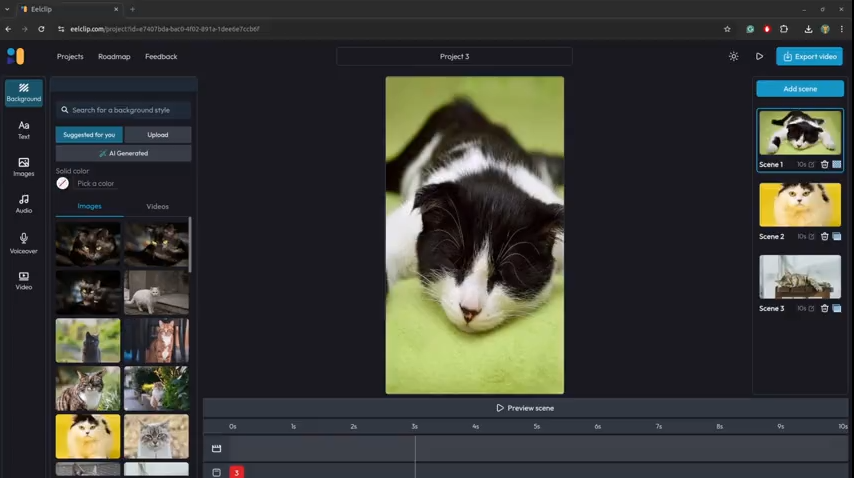Click Pick a color label

[96, 183]
